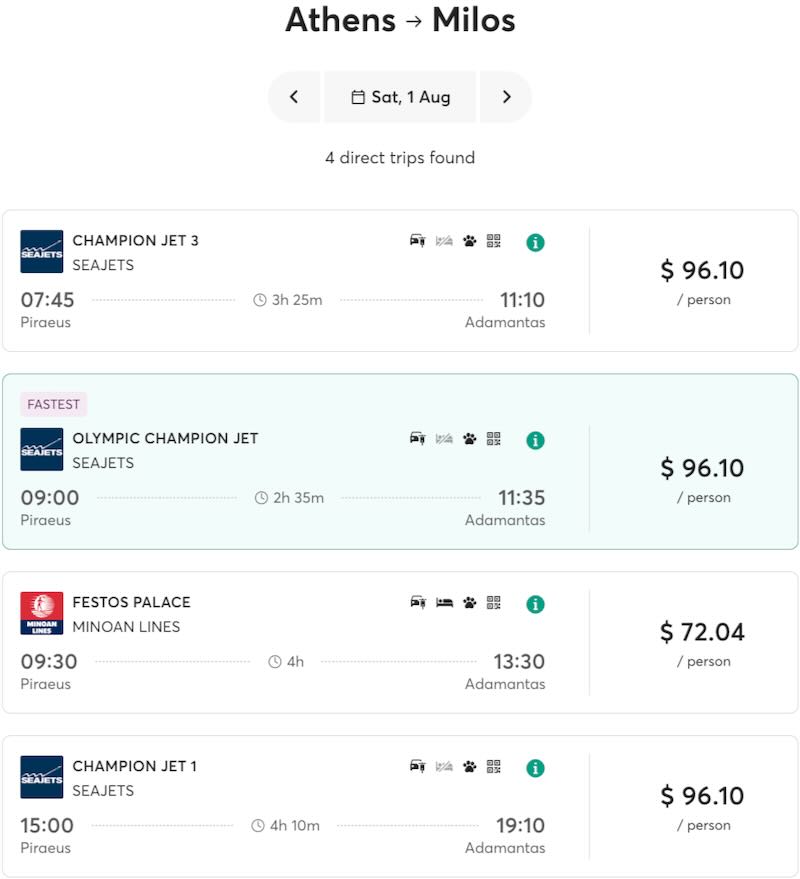800x879 pixels.
Task: Click paw icon on Champion Jet 1
Action: (470, 767)
